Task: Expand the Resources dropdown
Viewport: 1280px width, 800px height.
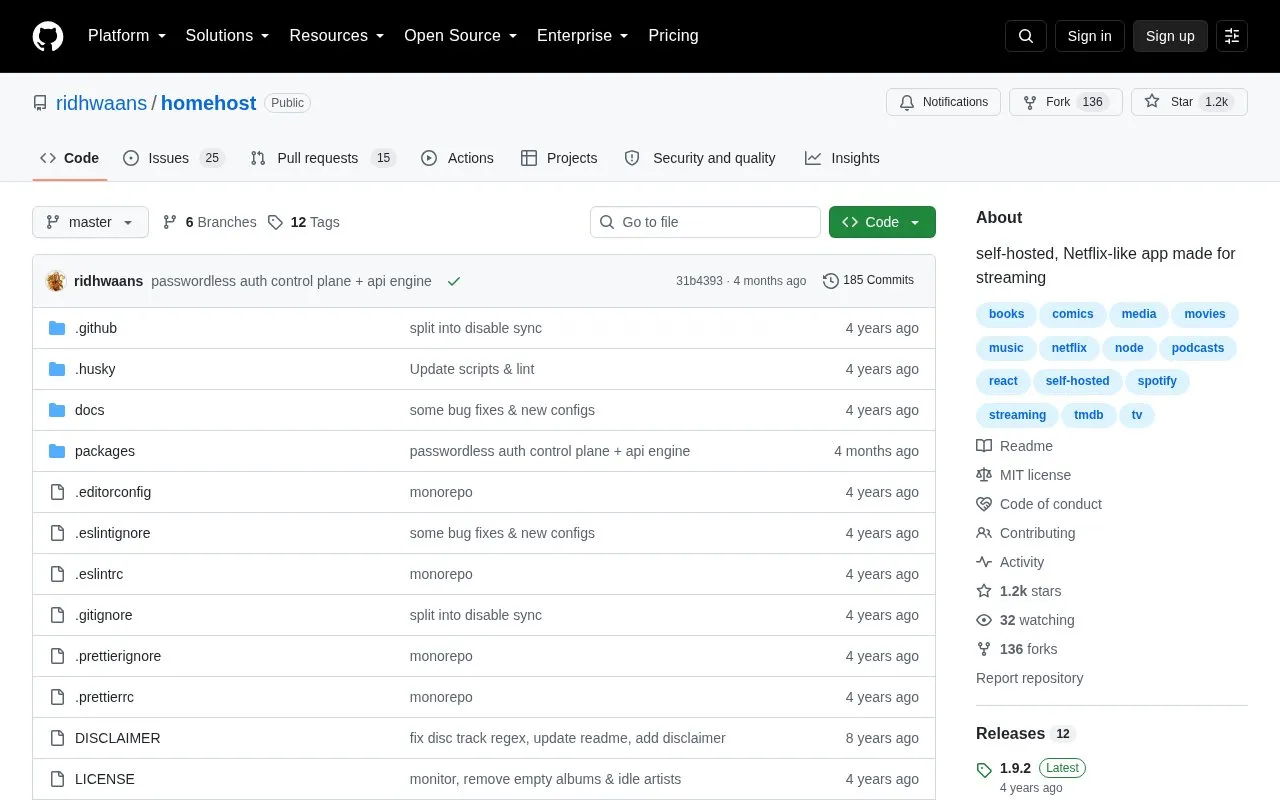Action: 336,36
